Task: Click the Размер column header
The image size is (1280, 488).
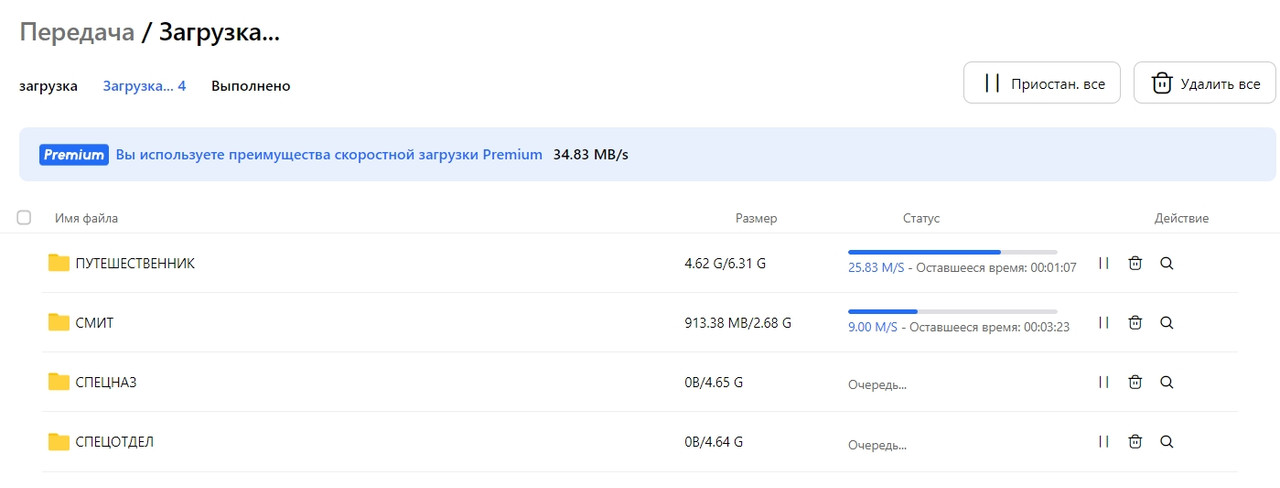Action: (x=756, y=218)
